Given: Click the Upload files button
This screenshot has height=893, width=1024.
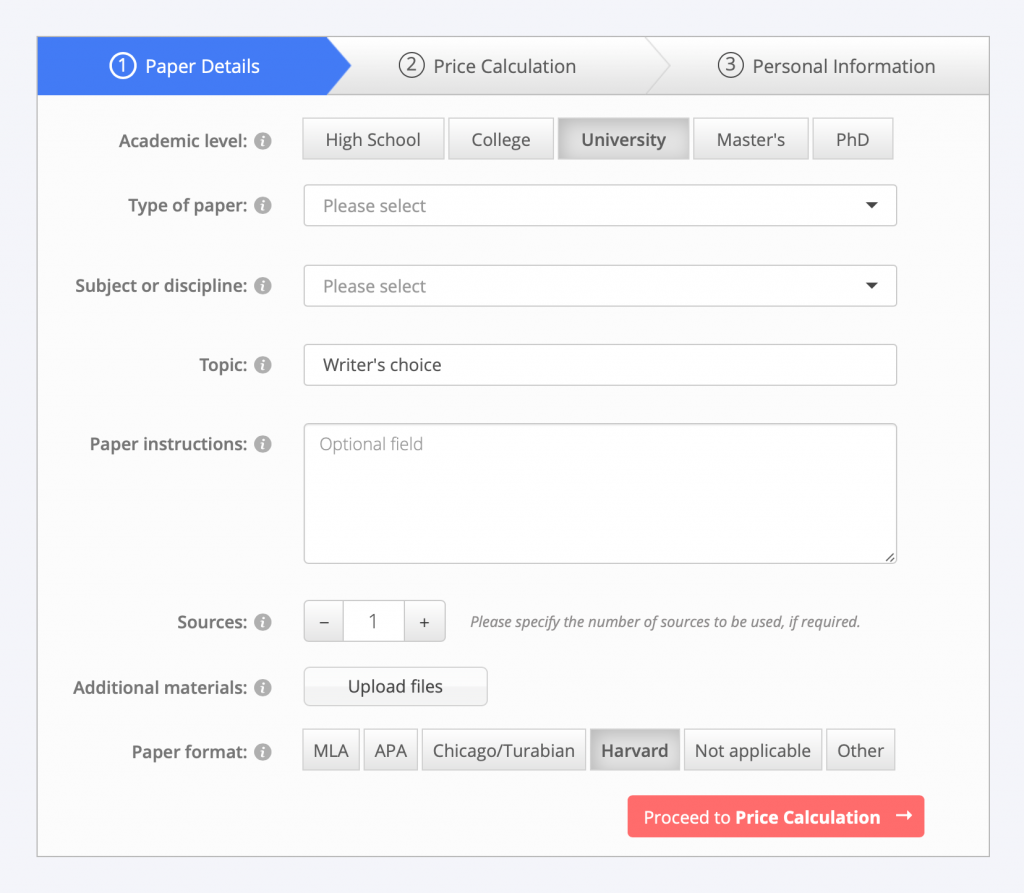Looking at the screenshot, I should tap(395, 687).
